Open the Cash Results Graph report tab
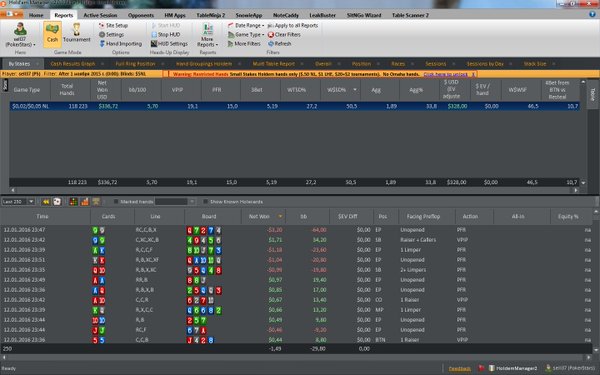Image resolution: width=600 pixels, height=375 pixels. click(73, 64)
